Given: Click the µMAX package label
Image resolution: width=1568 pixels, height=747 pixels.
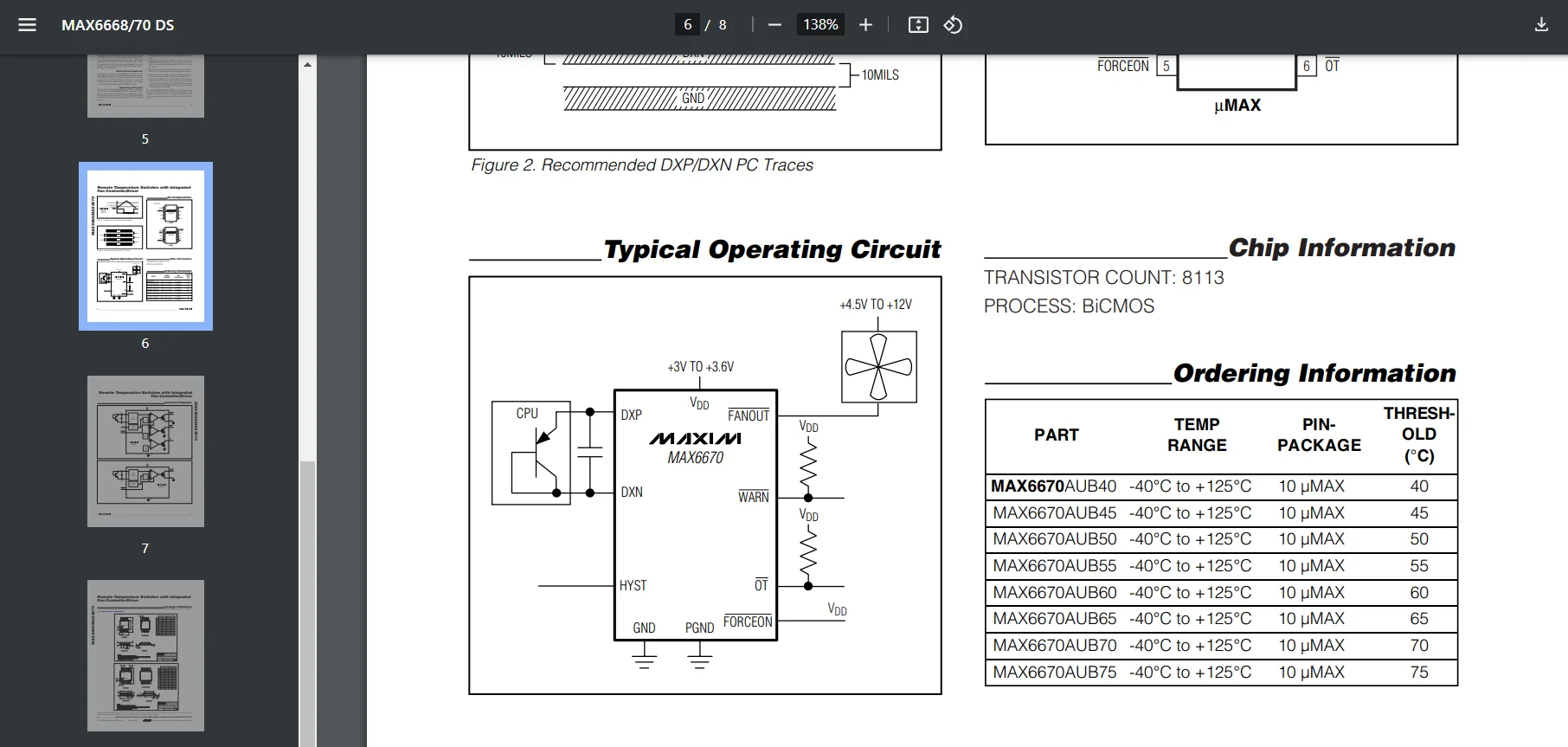Looking at the screenshot, I should pos(1237,105).
